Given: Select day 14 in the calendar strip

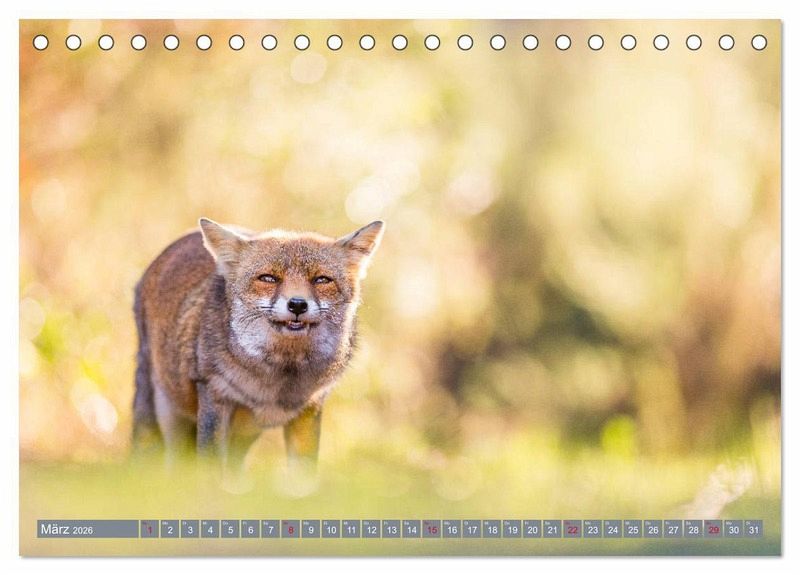Looking at the screenshot, I should point(412,529).
